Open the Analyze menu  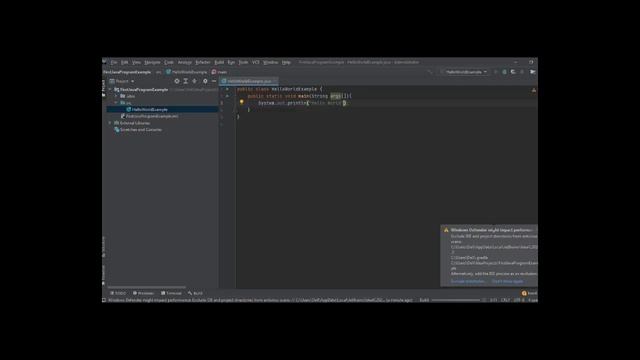(184, 62)
